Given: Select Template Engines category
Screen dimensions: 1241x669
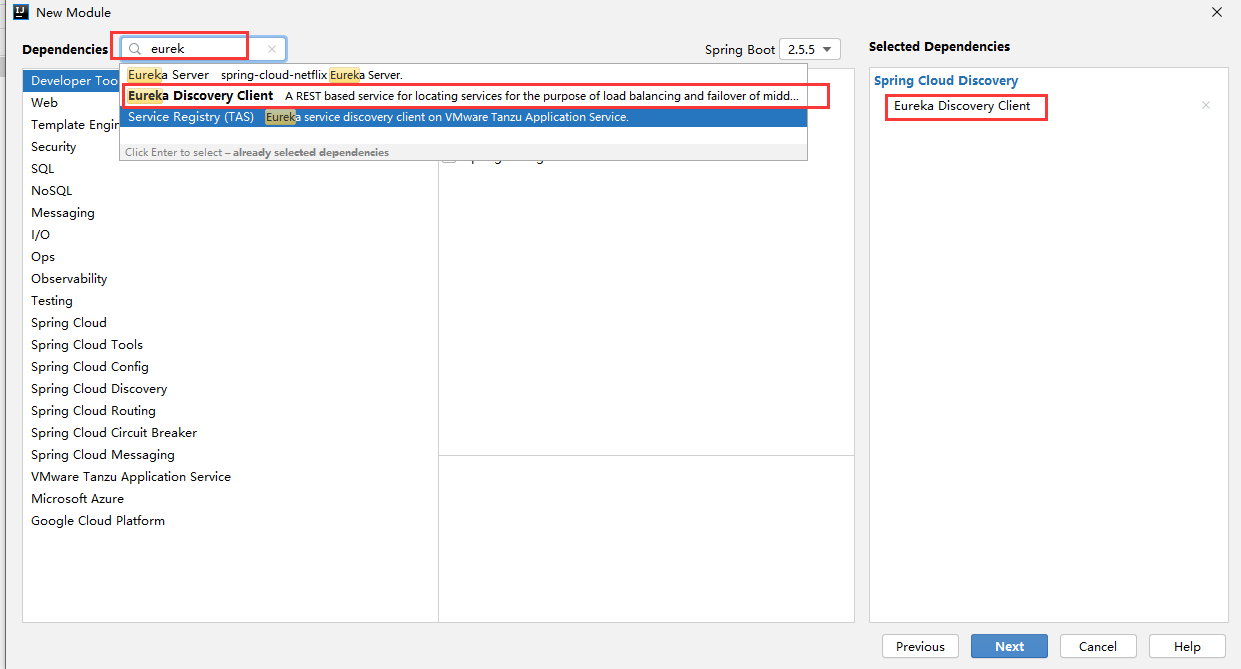Looking at the screenshot, I should (x=75, y=125).
